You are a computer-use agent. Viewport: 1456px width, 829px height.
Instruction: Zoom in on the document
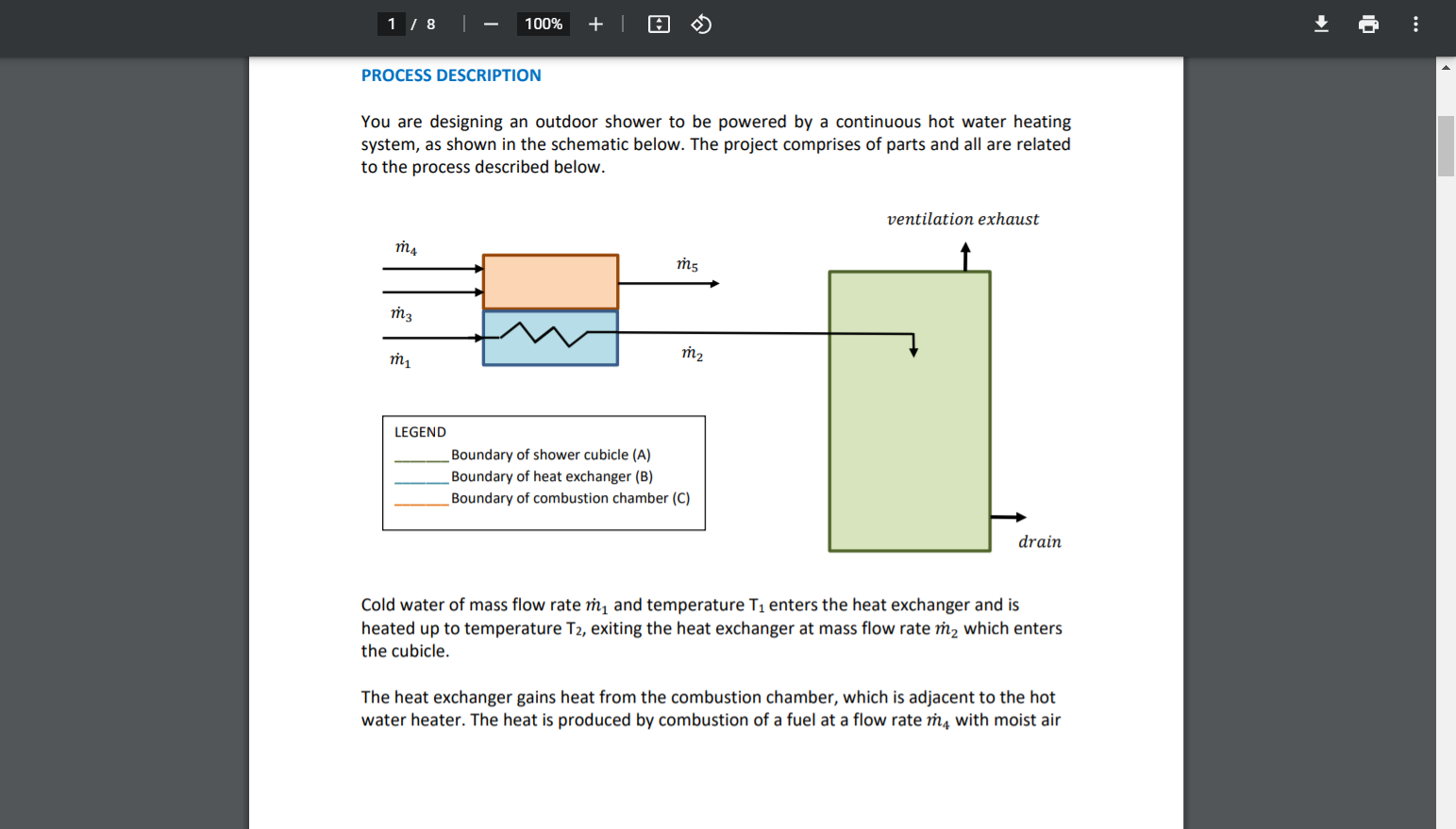tap(594, 24)
